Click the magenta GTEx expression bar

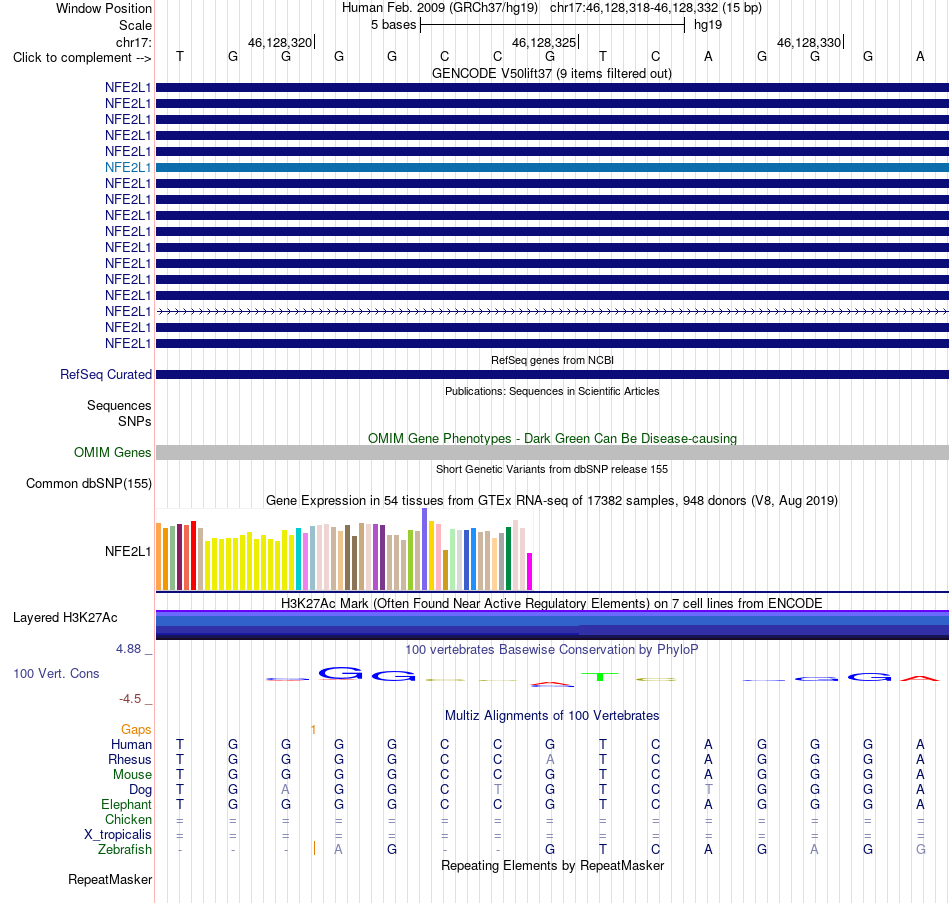point(529,571)
